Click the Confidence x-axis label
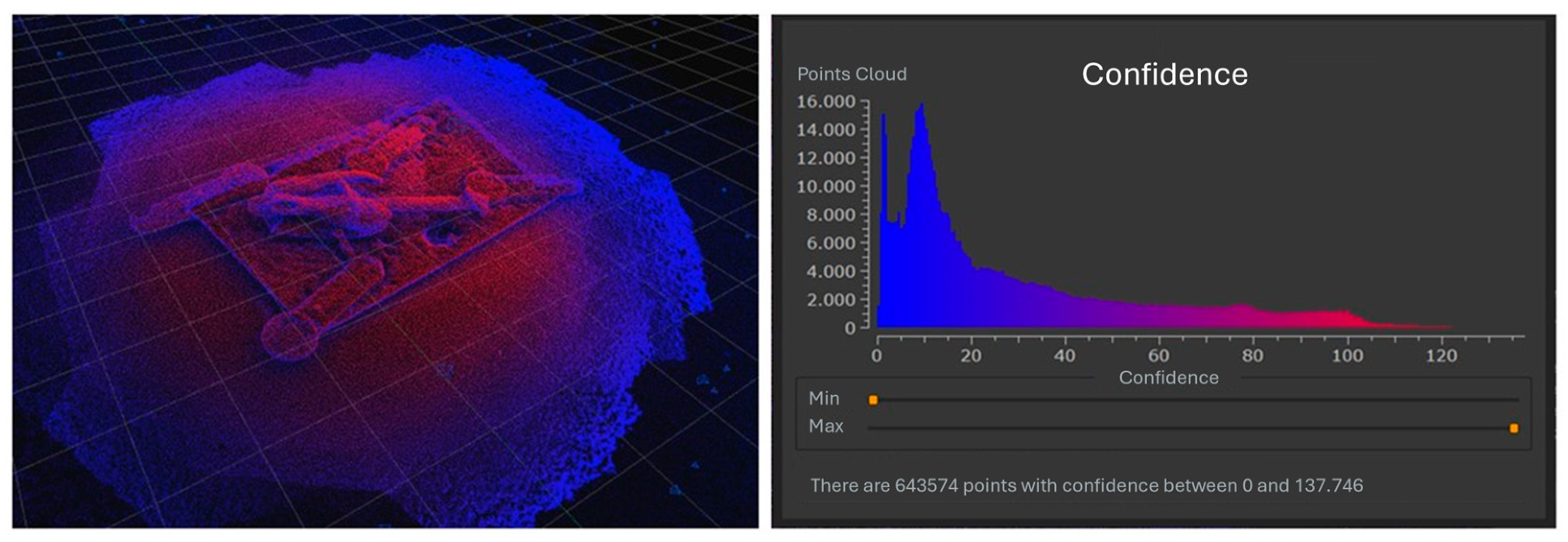Image resolution: width=1568 pixels, height=542 pixels. point(1168,377)
